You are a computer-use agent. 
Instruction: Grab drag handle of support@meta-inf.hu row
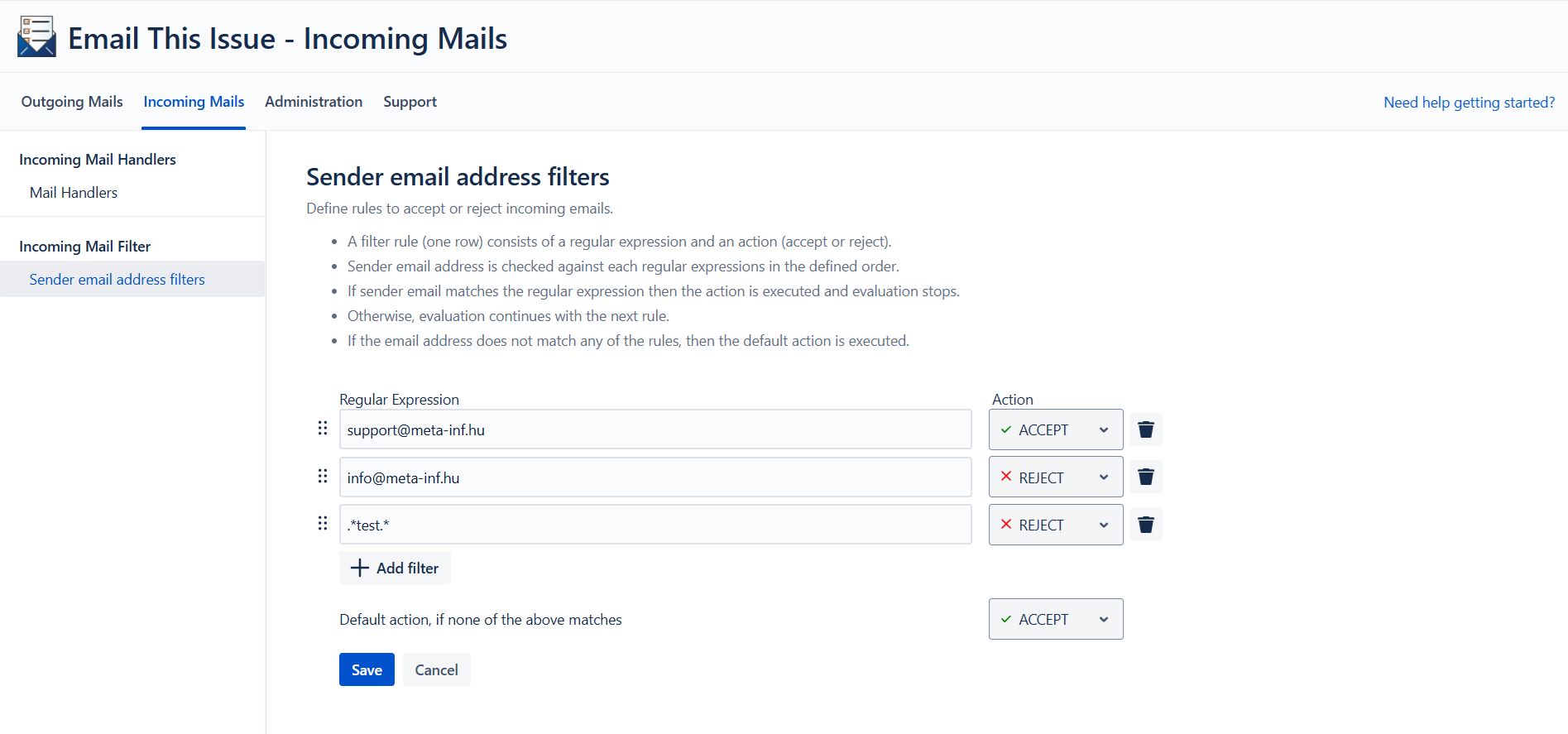coord(323,429)
